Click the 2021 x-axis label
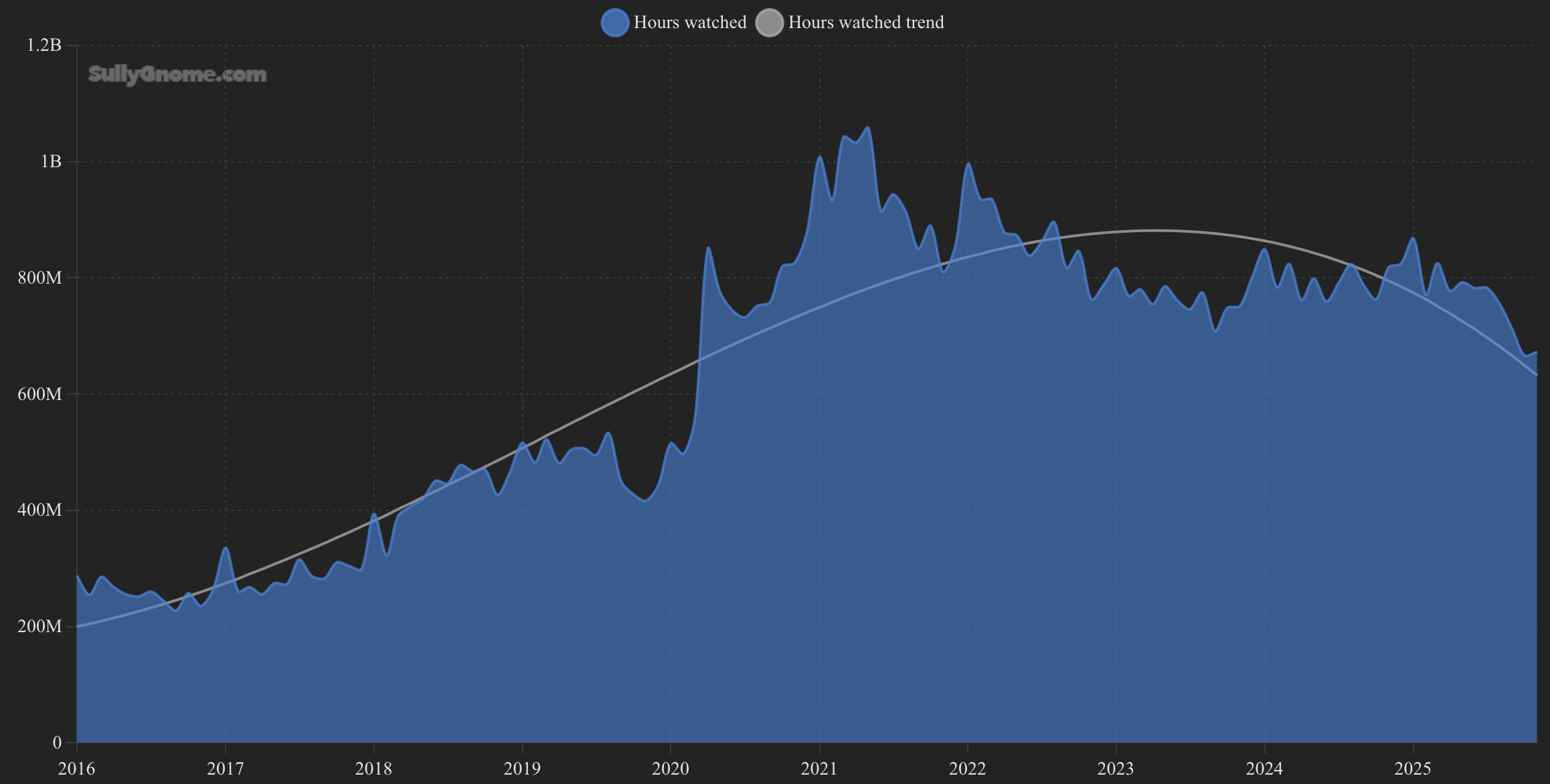This screenshot has width=1550, height=784. click(x=819, y=769)
